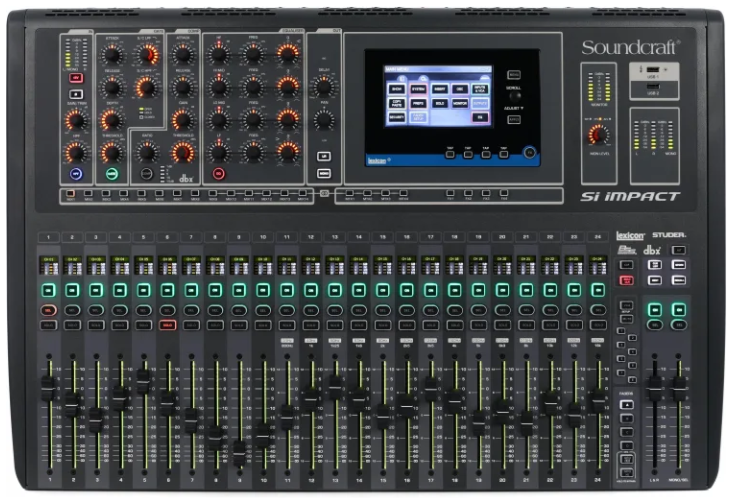Click the HPF frequency knob
This screenshot has height=498, width=735.
[x=76, y=152]
